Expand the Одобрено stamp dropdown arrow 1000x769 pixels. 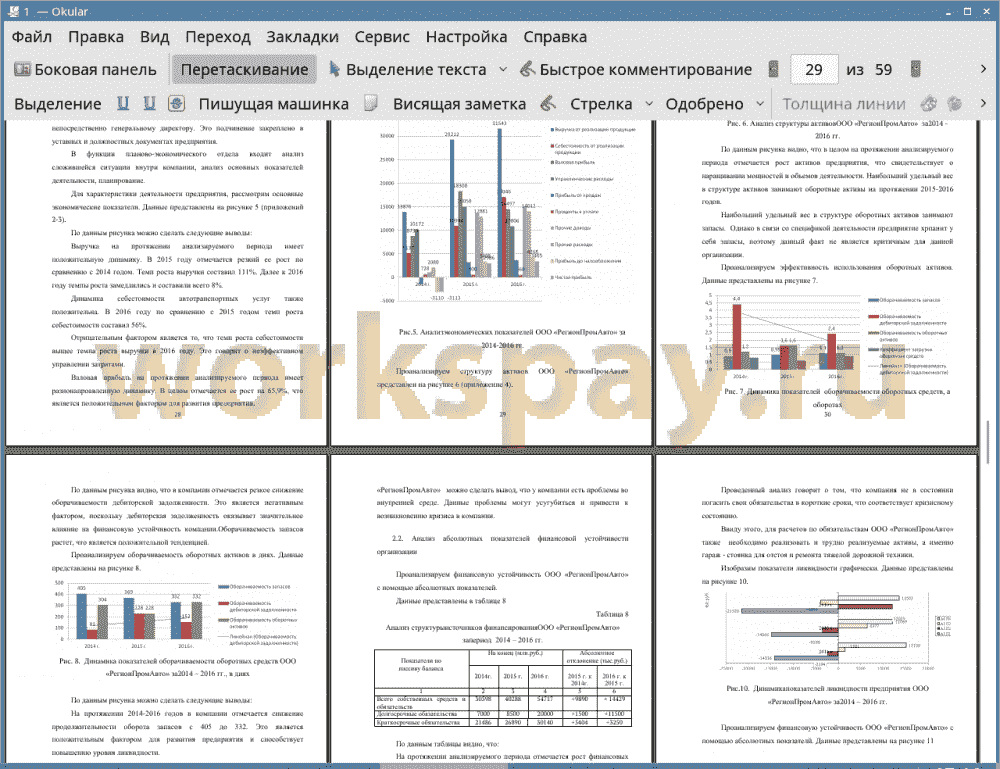[x=760, y=103]
